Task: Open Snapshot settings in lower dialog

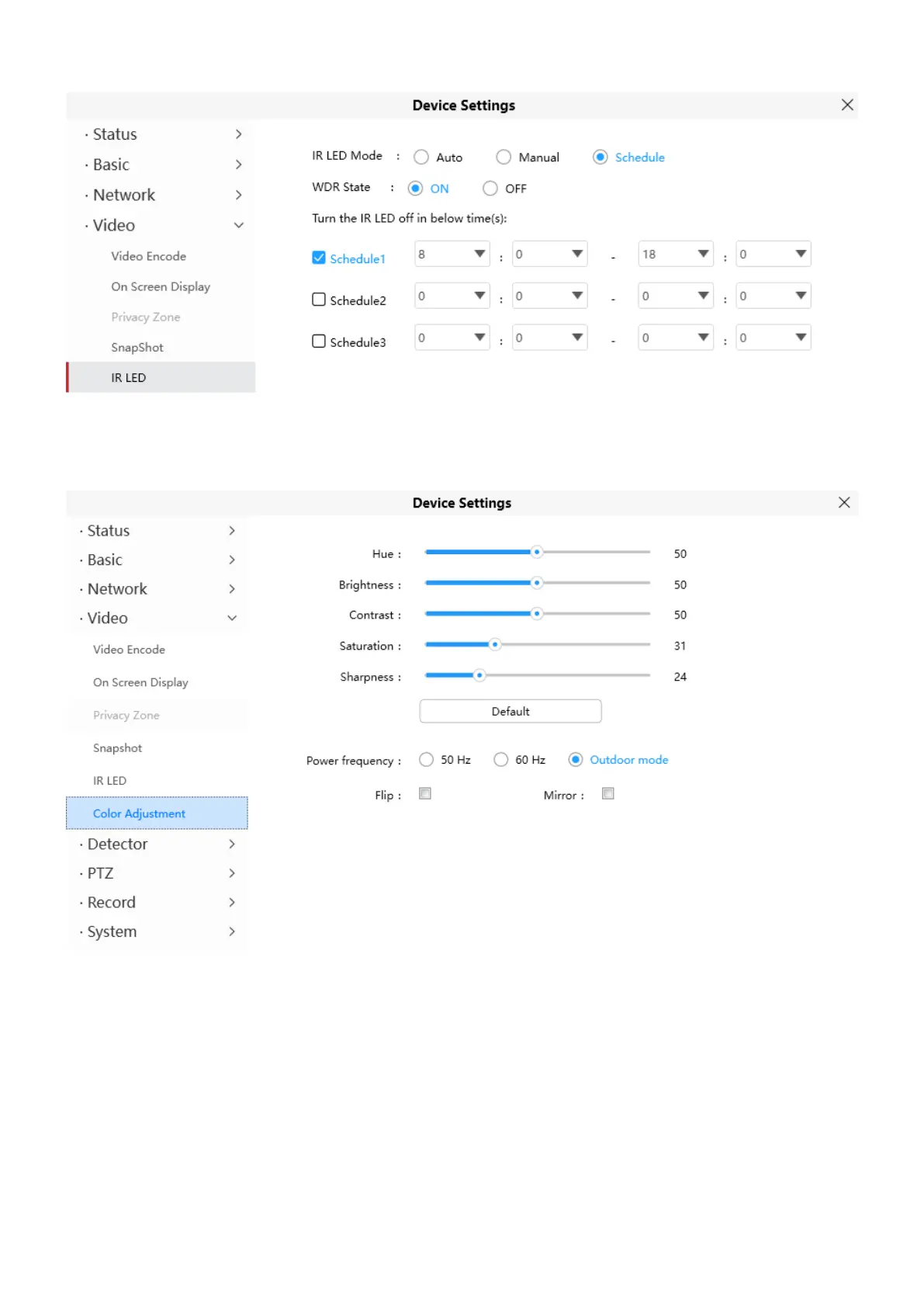Action: 118,748
